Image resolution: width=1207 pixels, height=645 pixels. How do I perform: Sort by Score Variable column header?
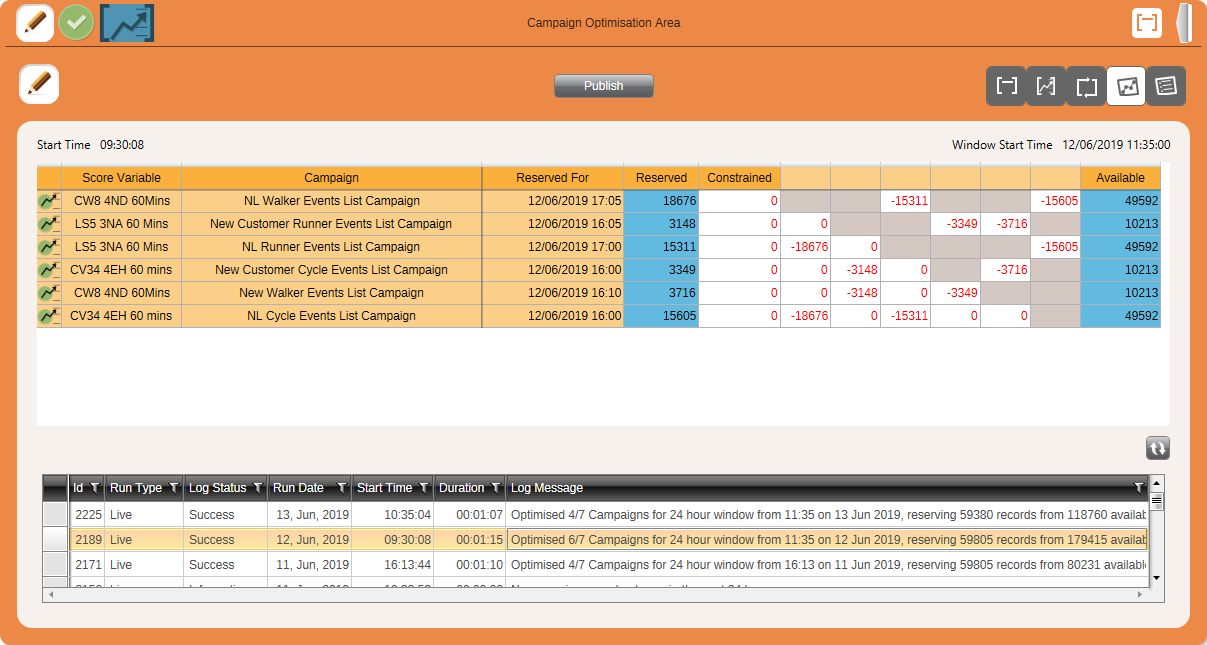click(121, 178)
